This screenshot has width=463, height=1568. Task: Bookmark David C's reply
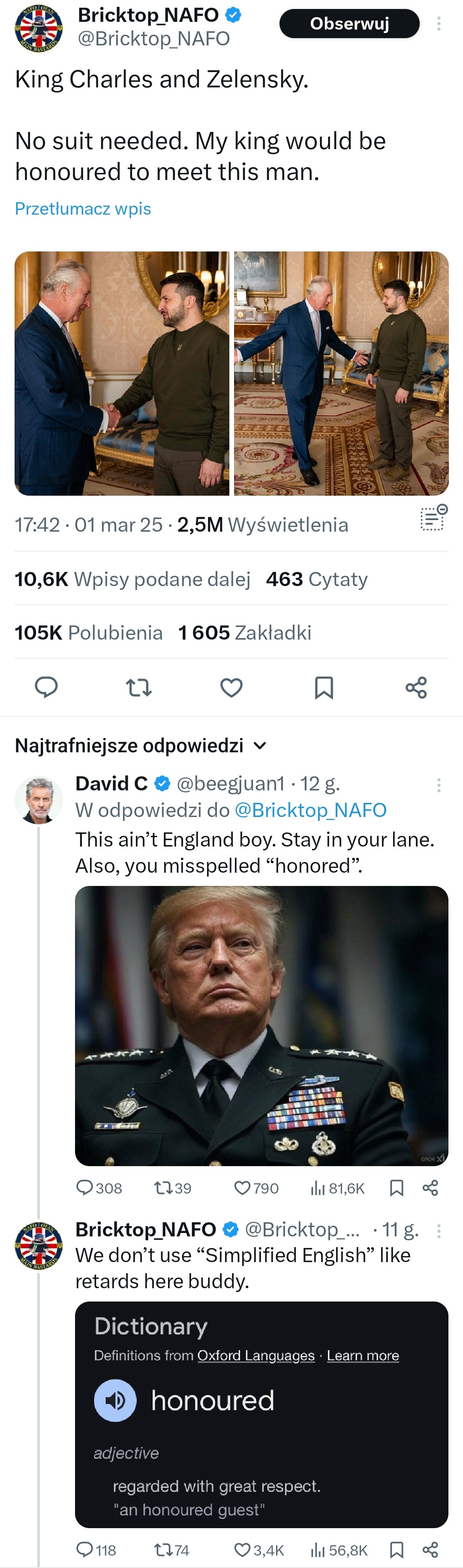(x=397, y=1188)
